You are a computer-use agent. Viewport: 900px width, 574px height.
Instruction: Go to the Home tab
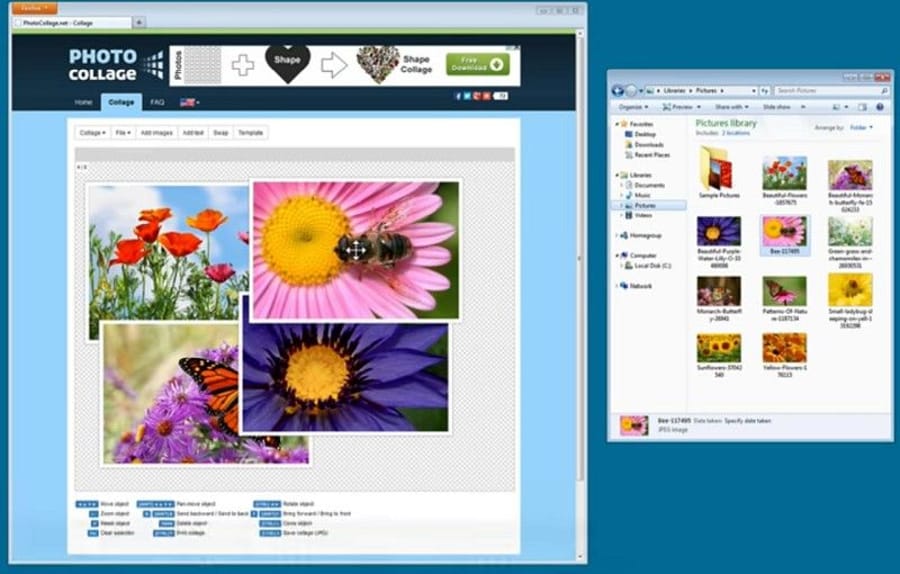[83, 102]
